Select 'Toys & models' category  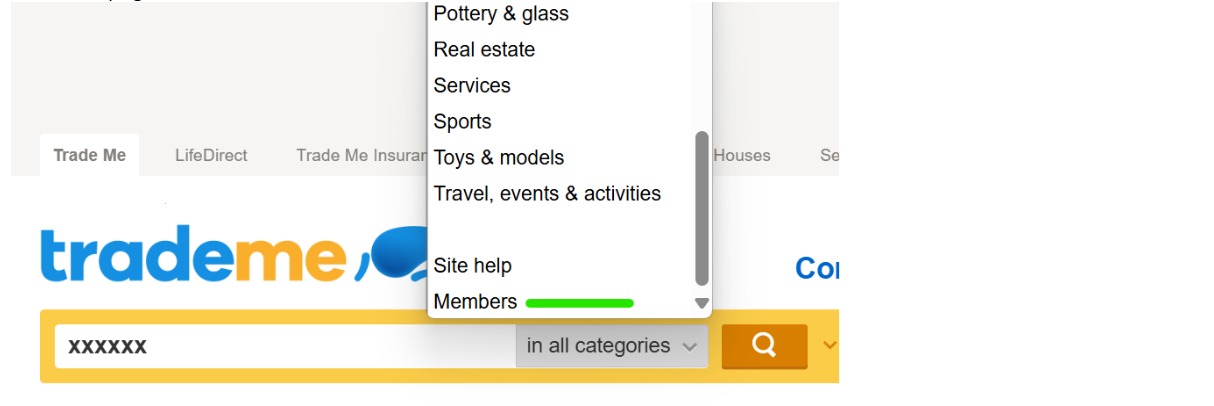pos(498,158)
